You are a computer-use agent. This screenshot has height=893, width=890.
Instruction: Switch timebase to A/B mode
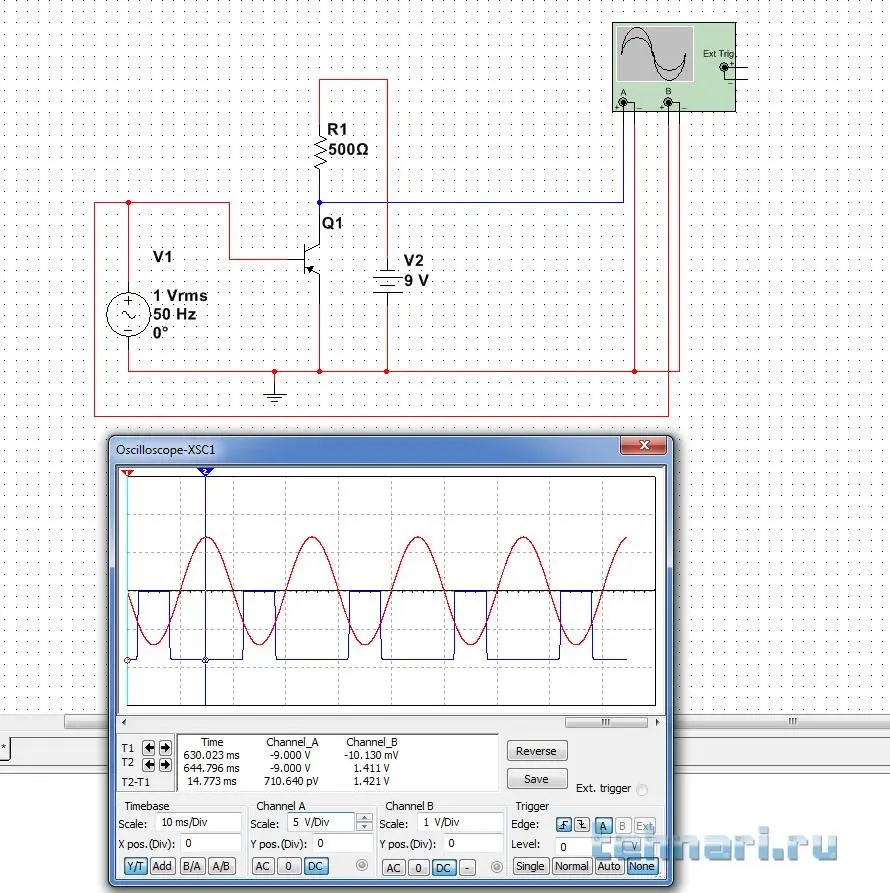pyautogui.click(x=221, y=866)
